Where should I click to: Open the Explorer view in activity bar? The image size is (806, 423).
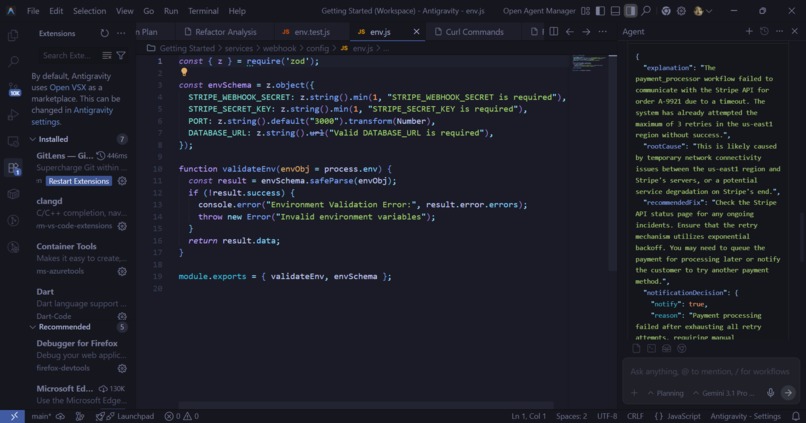13,35
